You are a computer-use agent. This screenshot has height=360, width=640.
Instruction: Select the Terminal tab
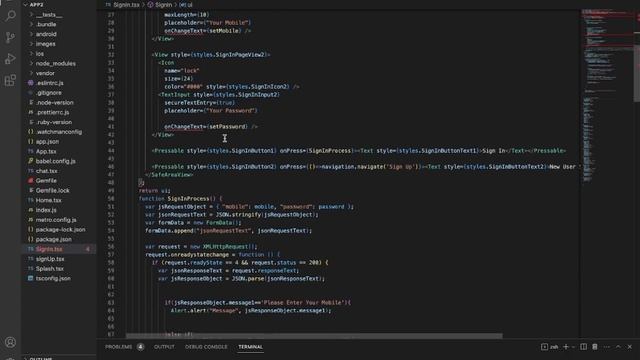250,347
